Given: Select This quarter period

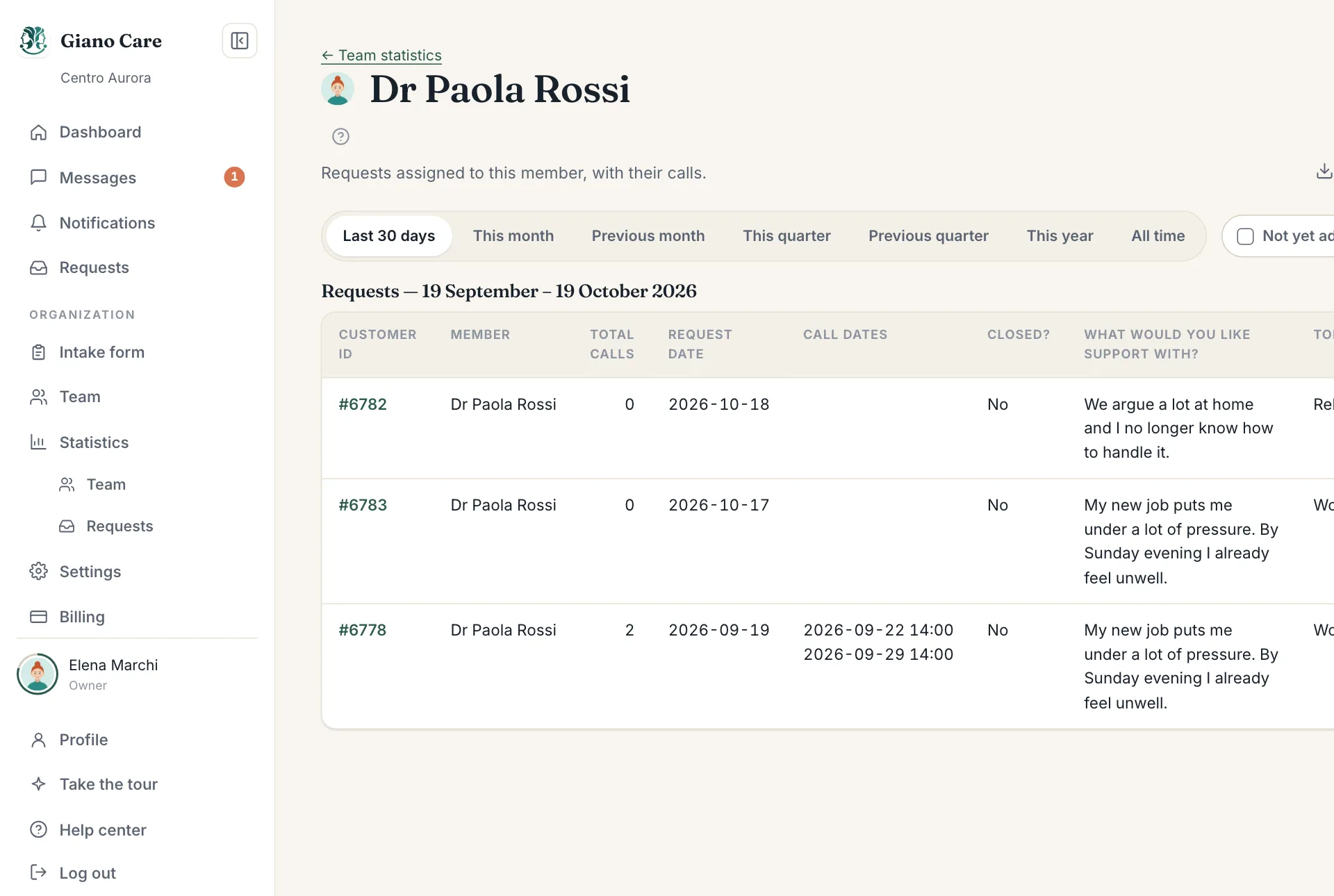Looking at the screenshot, I should click(x=787, y=236).
